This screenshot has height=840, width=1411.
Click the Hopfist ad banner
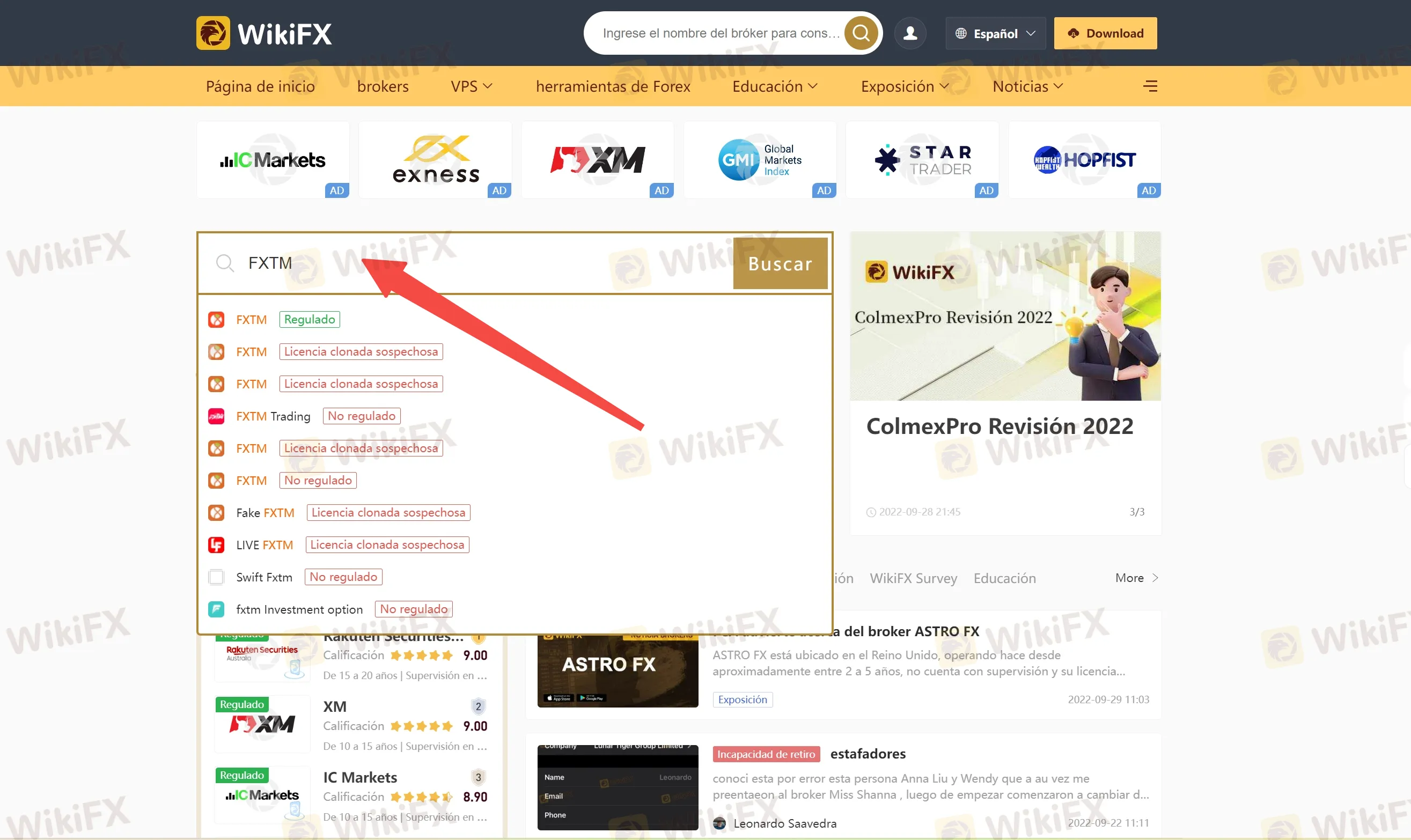coord(1084,160)
